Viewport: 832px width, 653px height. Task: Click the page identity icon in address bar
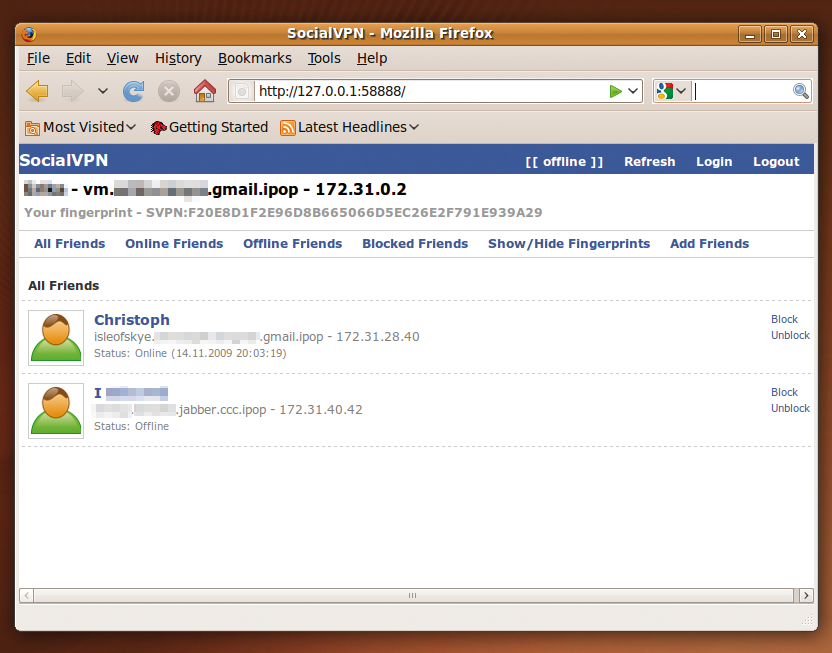coord(241,91)
